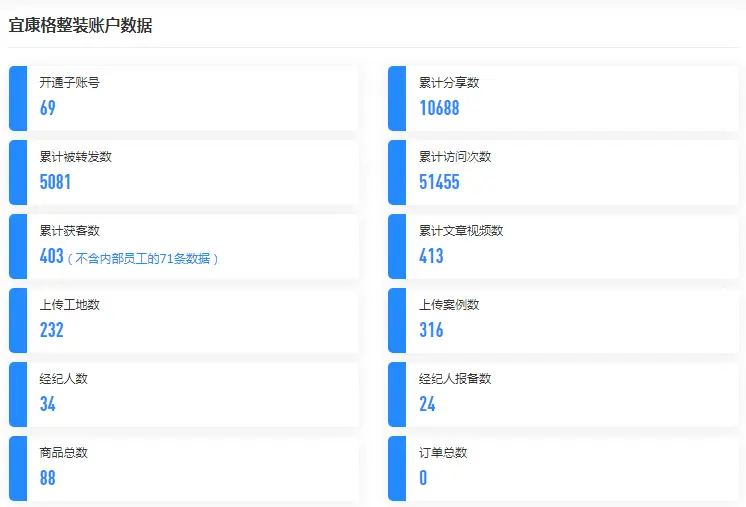Click the 经纪人数 label
Screen dimensions: 746x507
64,379
